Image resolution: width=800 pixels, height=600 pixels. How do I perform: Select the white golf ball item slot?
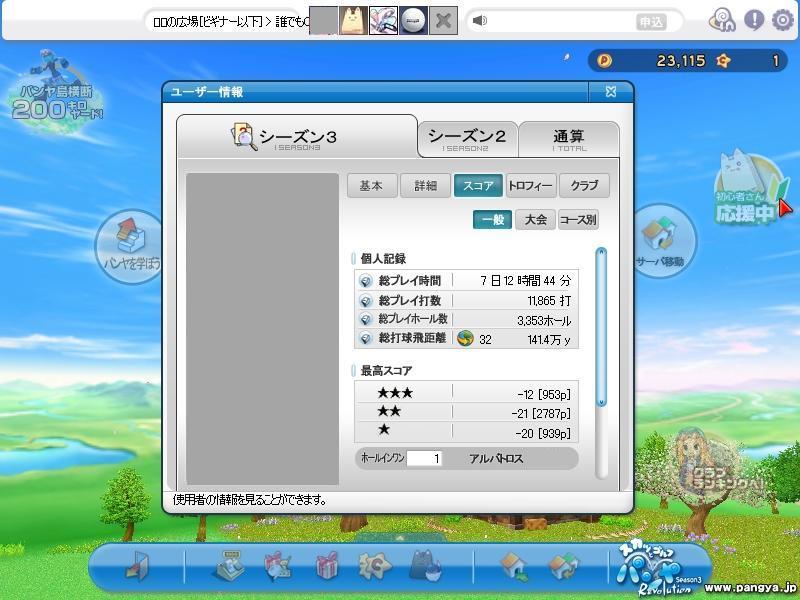pyautogui.click(x=413, y=20)
